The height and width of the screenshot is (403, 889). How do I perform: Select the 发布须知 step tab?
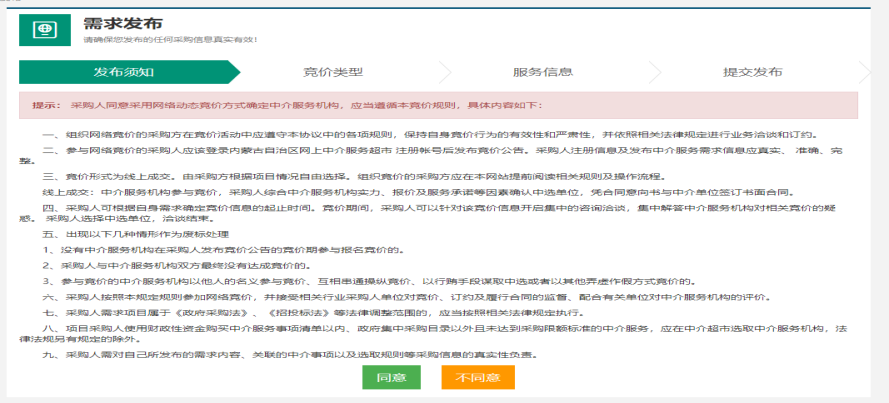[124, 72]
